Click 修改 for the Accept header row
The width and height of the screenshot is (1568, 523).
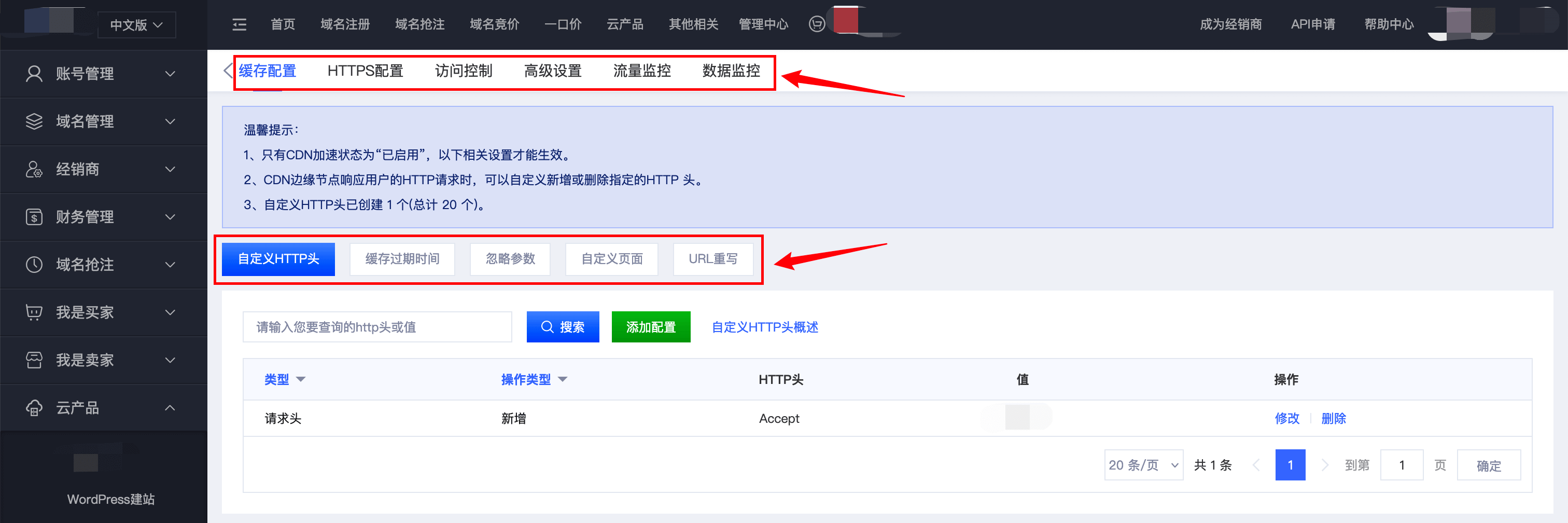point(1287,418)
